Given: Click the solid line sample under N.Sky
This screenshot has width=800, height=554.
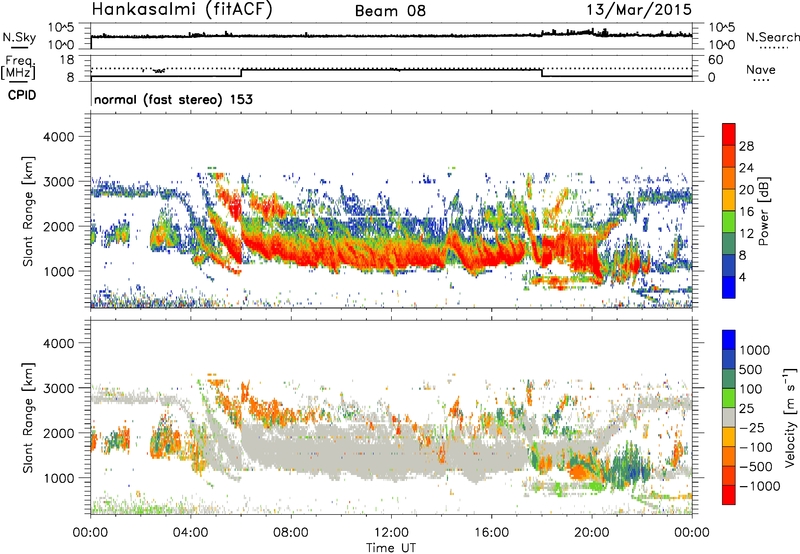Looking at the screenshot, I should click(19, 47).
